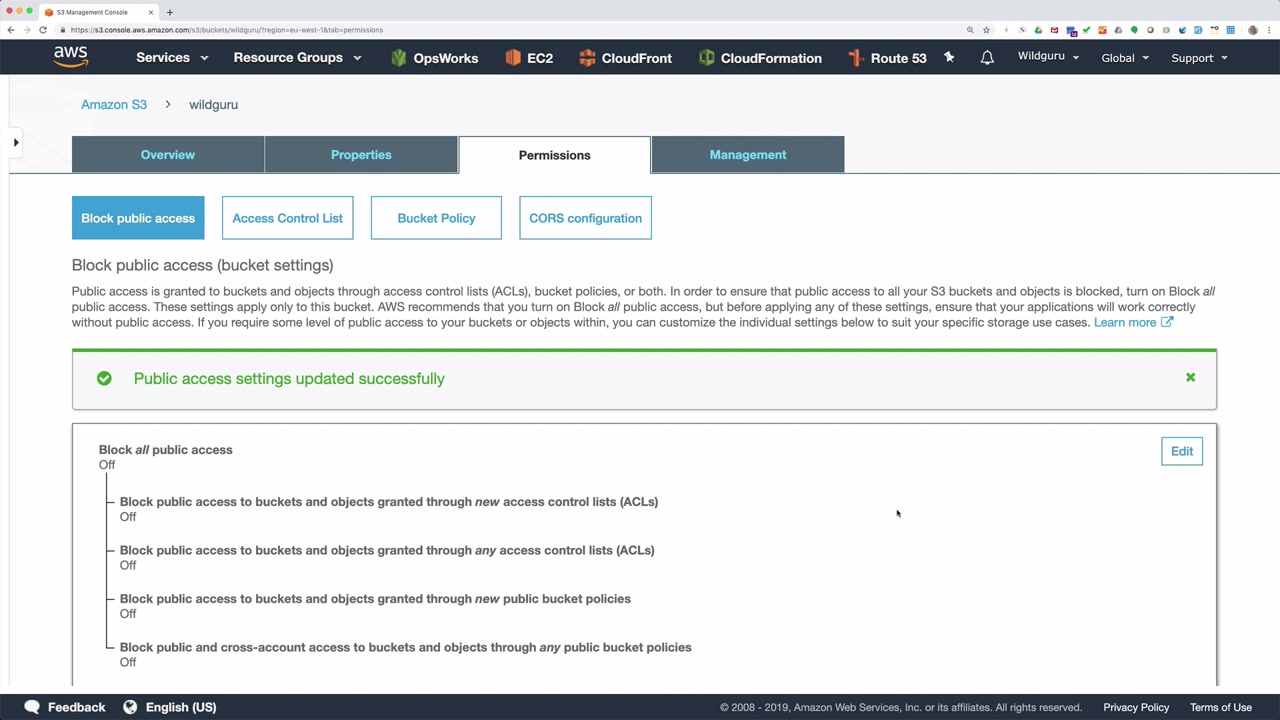Open the Bucket Policy section

click(436, 218)
